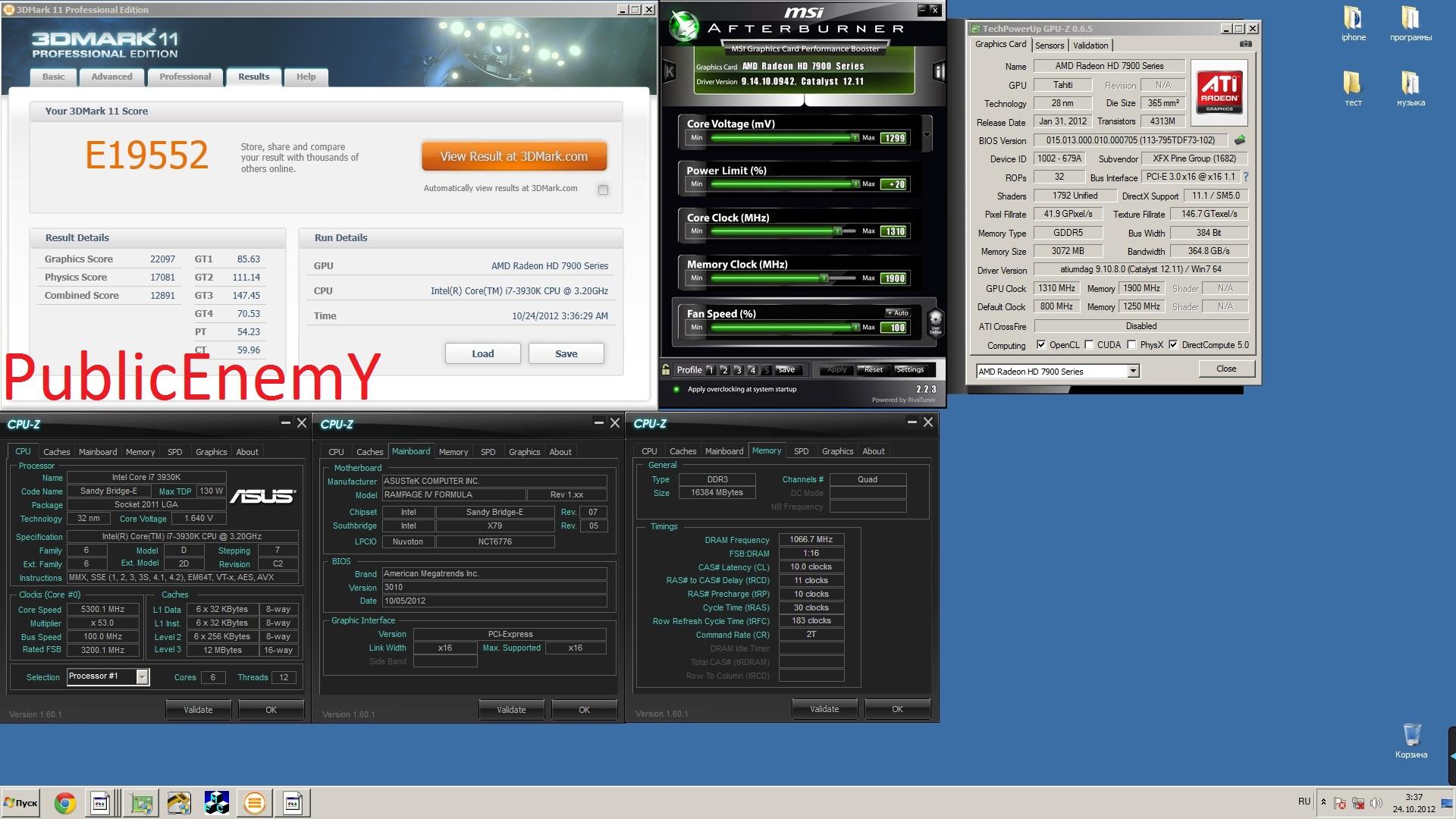Click the Пуск start button
The image size is (1456, 819).
(21, 803)
